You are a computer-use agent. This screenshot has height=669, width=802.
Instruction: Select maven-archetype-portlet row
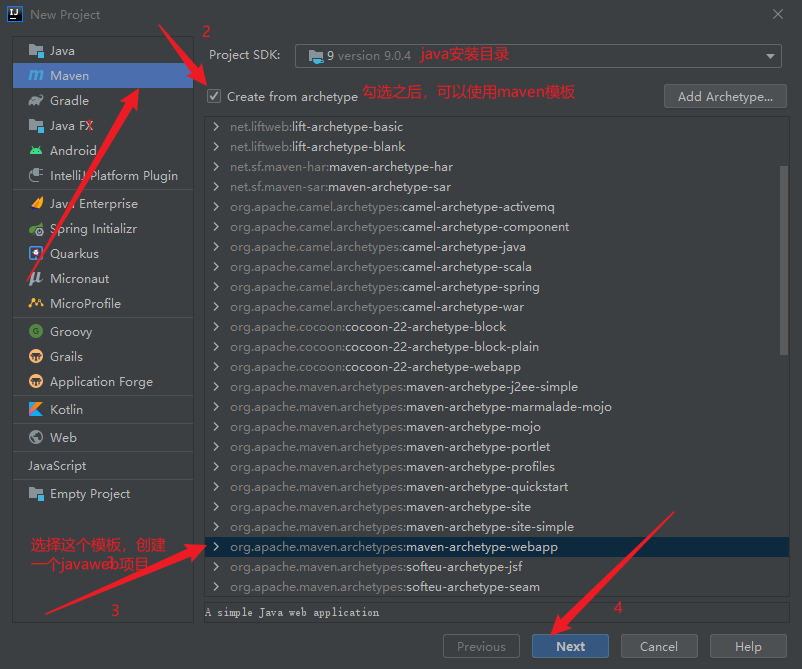pos(497,447)
